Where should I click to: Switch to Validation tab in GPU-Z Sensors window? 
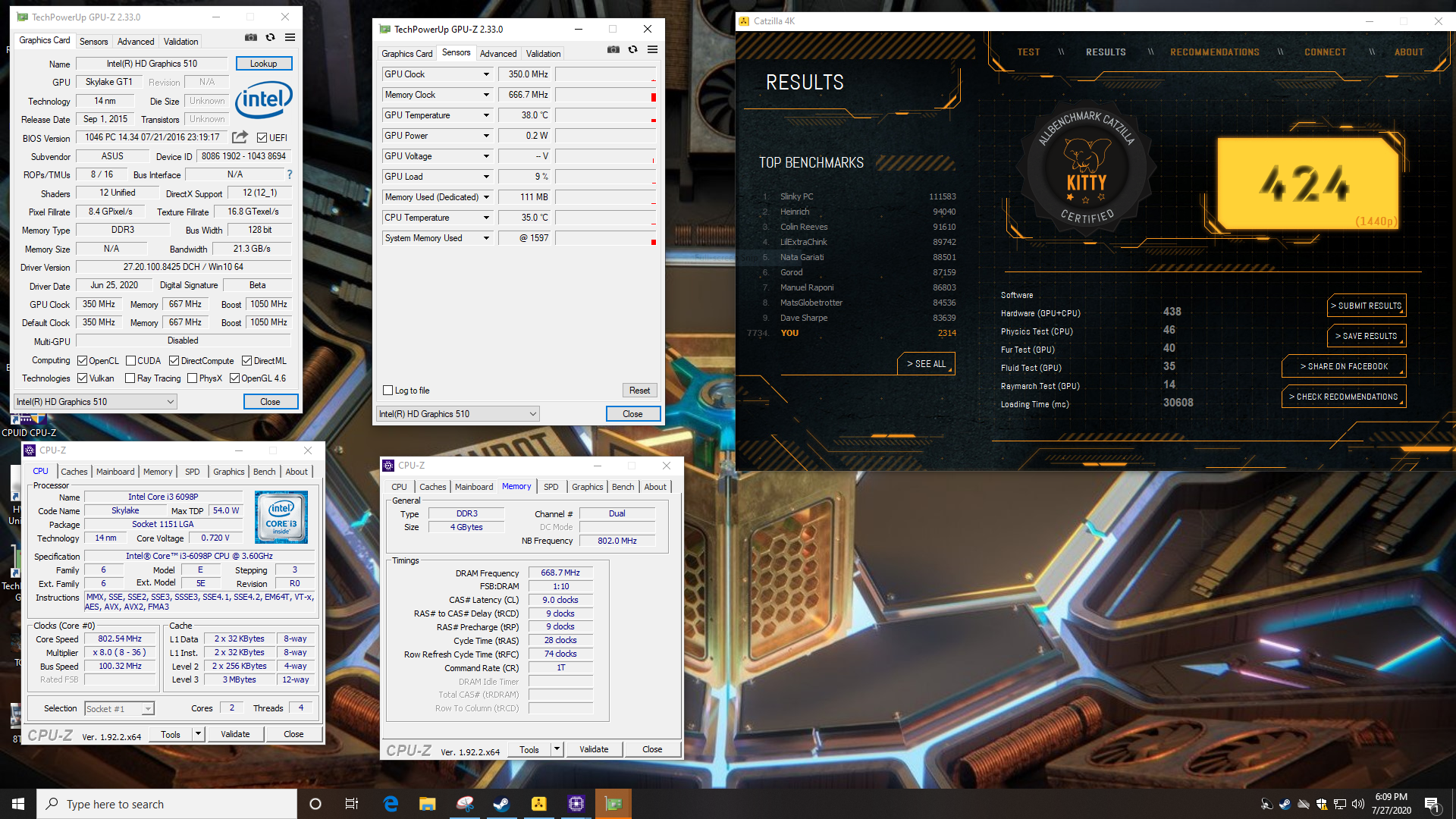[x=543, y=54]
